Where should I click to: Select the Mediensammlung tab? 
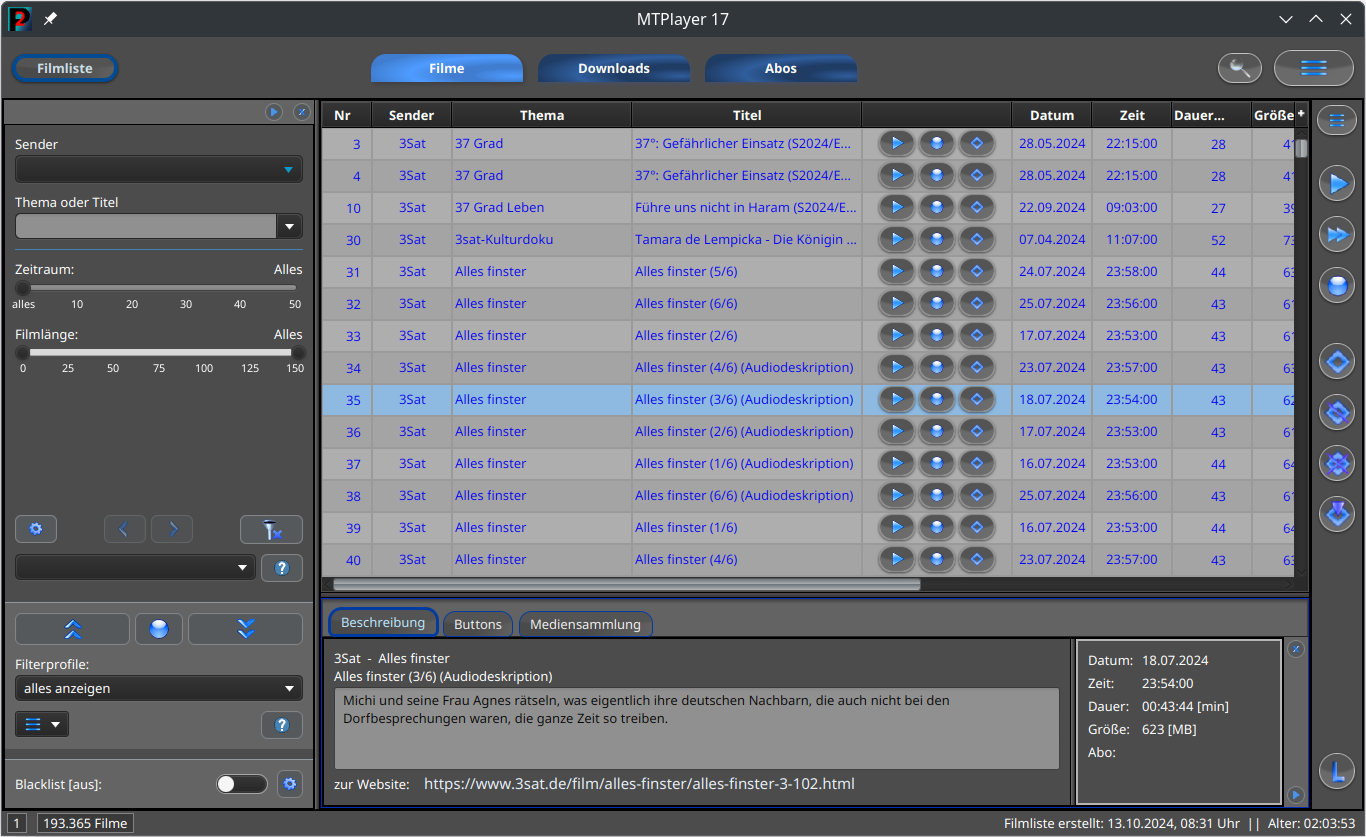[x=585, y=624]
